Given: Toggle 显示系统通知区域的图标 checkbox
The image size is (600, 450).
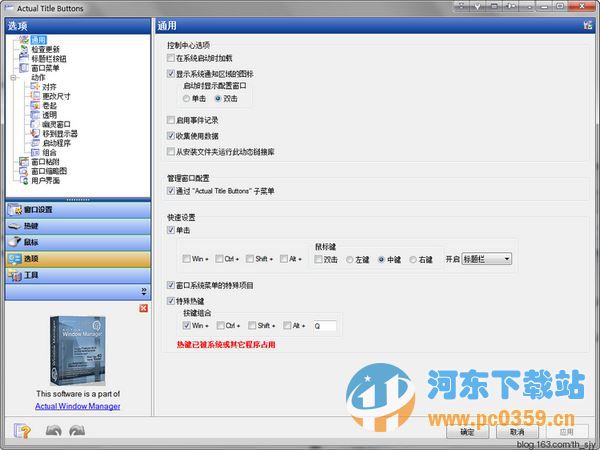Looking at the screenshot, I should pyautogui.click(x=171, y=73).
